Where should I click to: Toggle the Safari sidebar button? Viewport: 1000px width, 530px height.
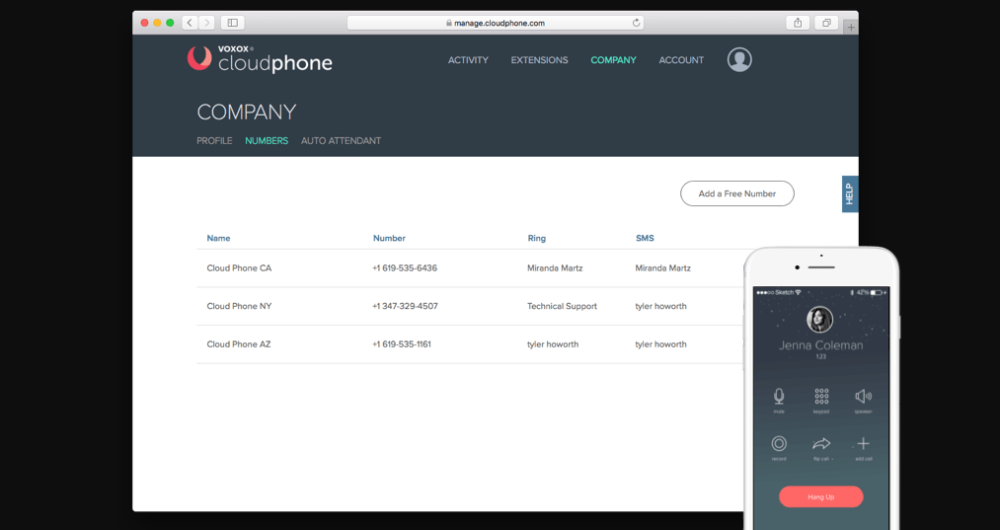[x=232, y=23]
